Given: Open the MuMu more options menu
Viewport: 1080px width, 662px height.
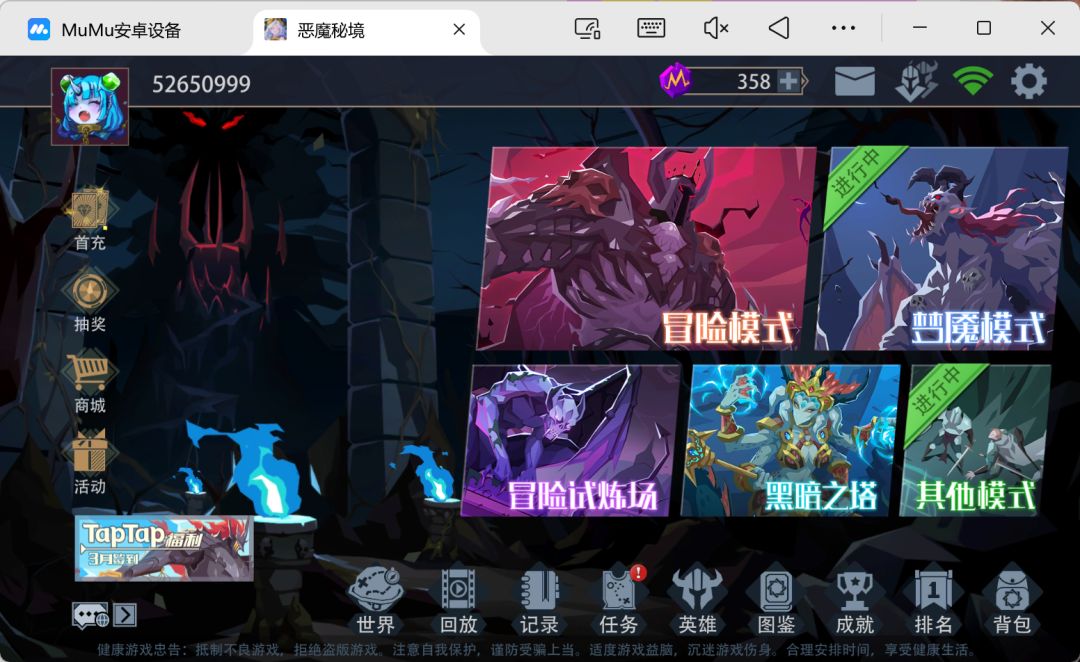Looking at the screenshot, I should [x=843, y=28].
